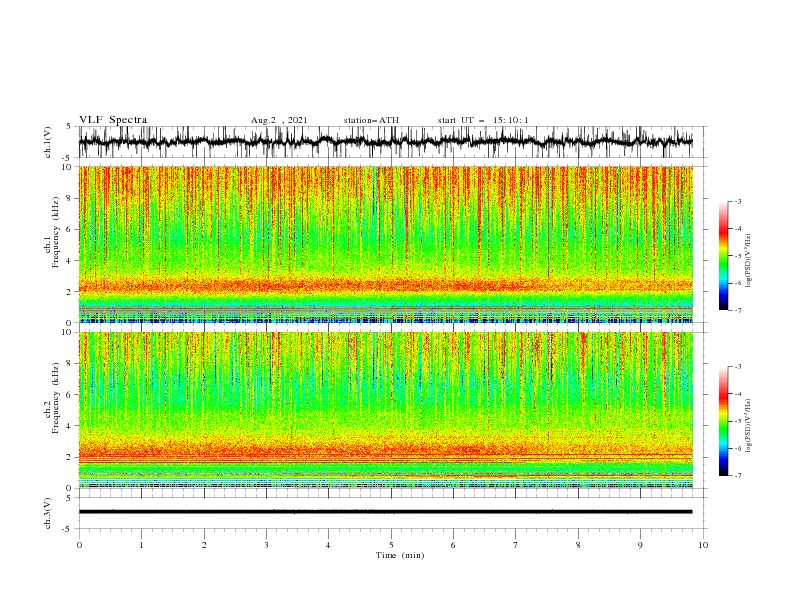Click the "-7" tick on ch.1 colorbar

[x=738, y=311]
